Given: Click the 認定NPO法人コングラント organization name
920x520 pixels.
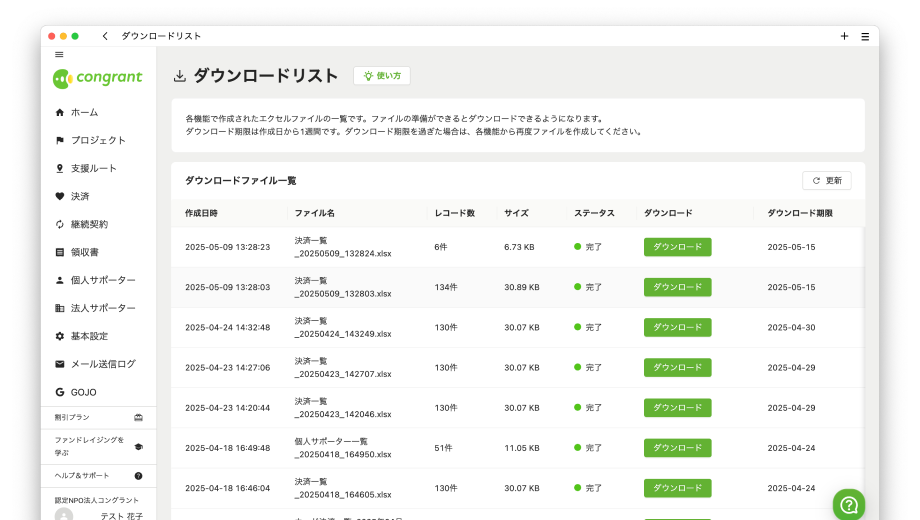Looking at the screenshot, I should click(x=97, y=501).
